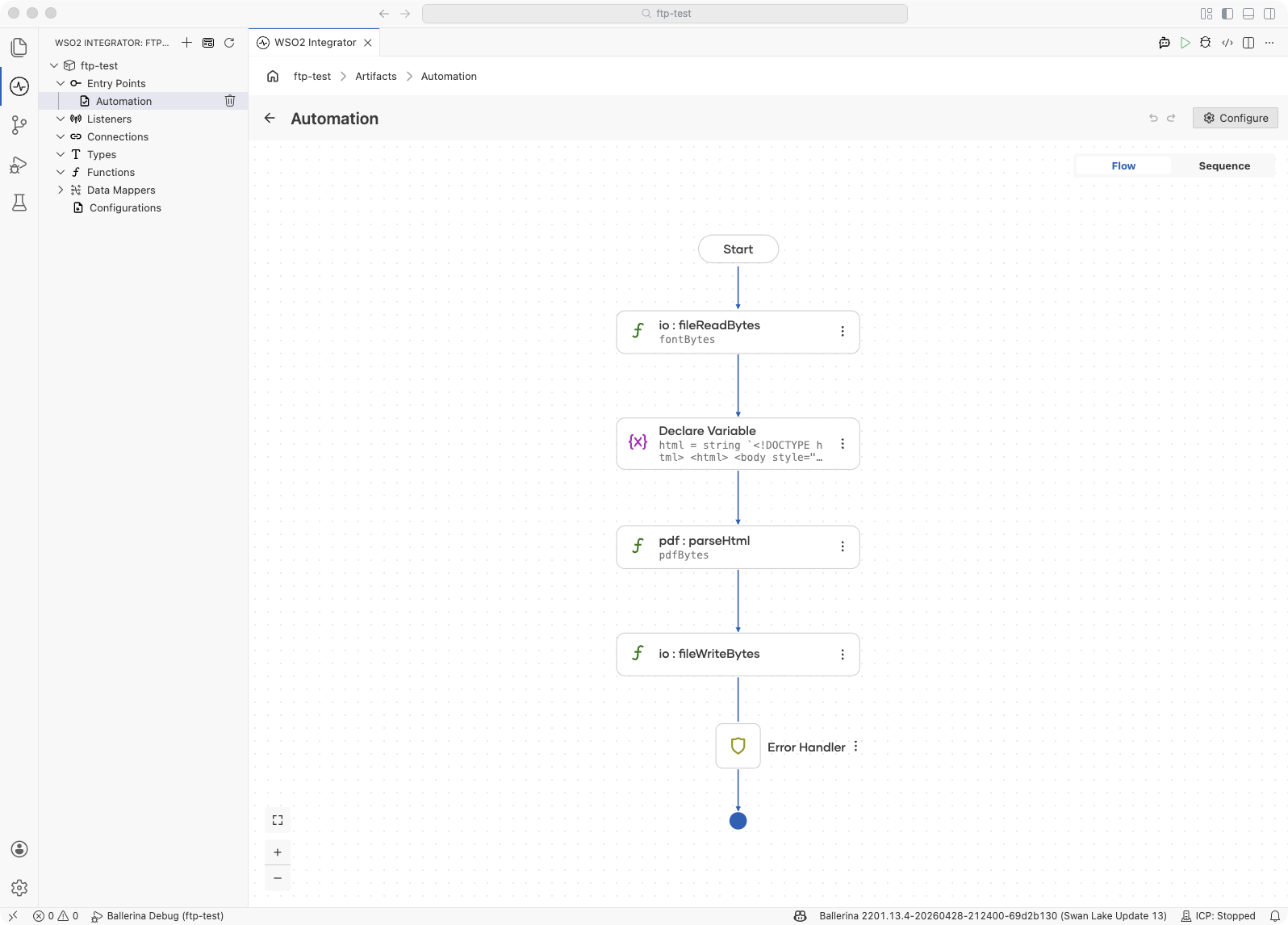Add new artifact with plus icon
Screen dimensions: 1288x925
point(186,43)
